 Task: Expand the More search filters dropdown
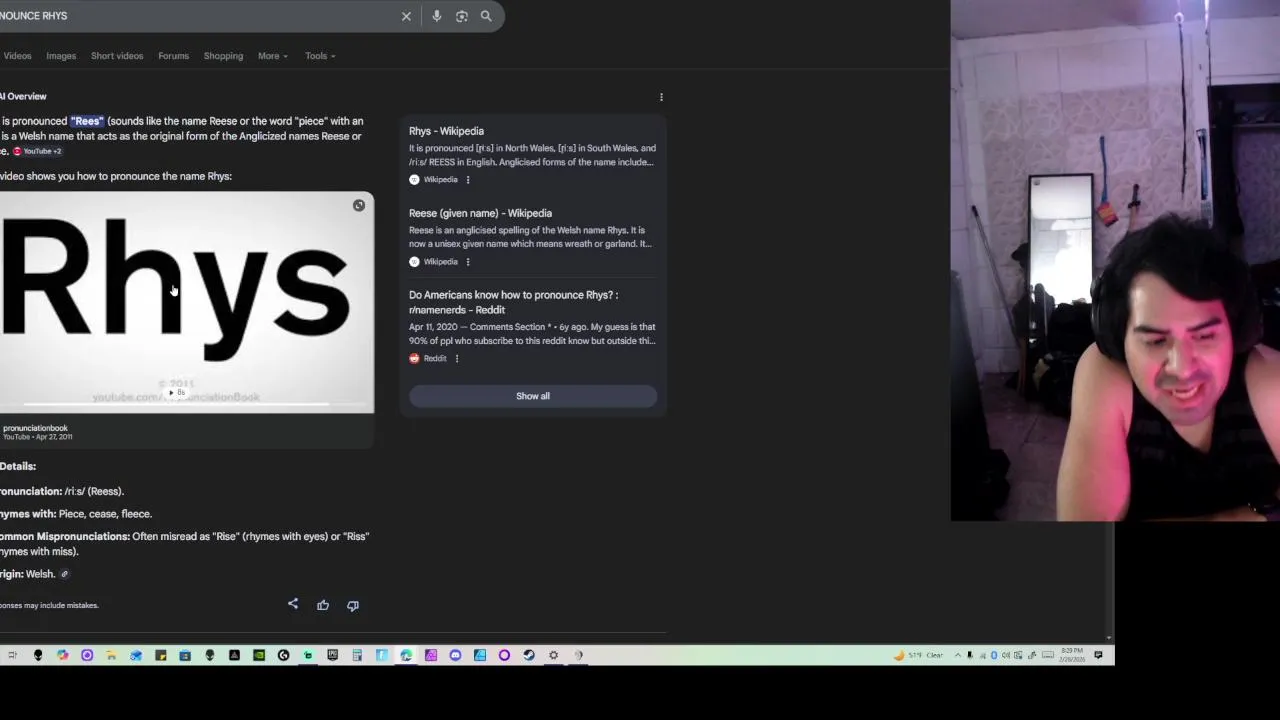(x=272, y=56)
